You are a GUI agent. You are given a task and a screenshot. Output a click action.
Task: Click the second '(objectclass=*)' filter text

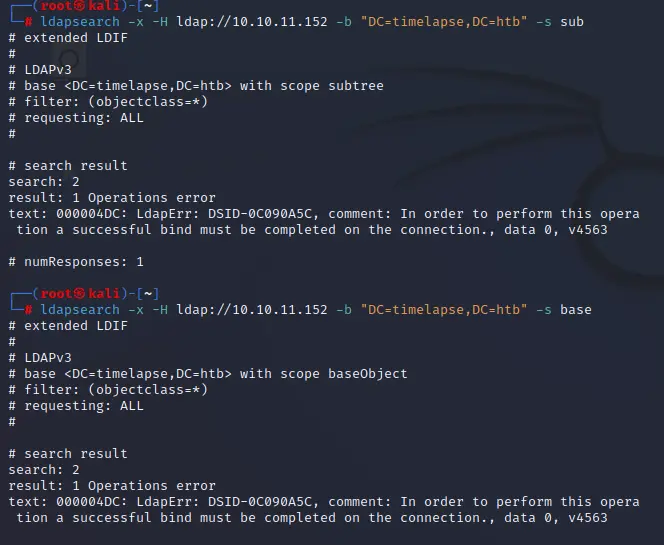pos(148,390)
